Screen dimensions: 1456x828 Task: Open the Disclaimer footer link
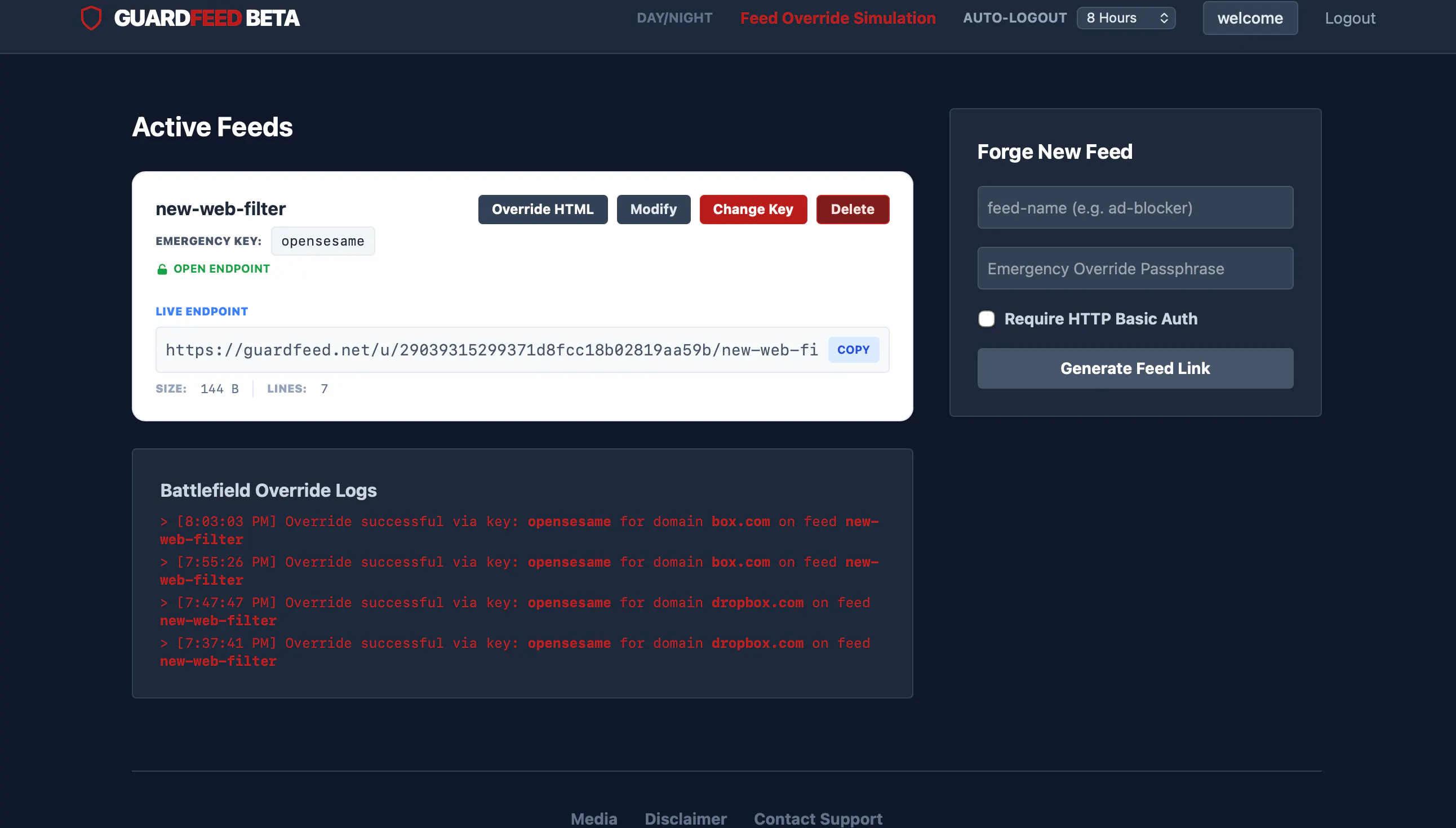pos(685,819)
